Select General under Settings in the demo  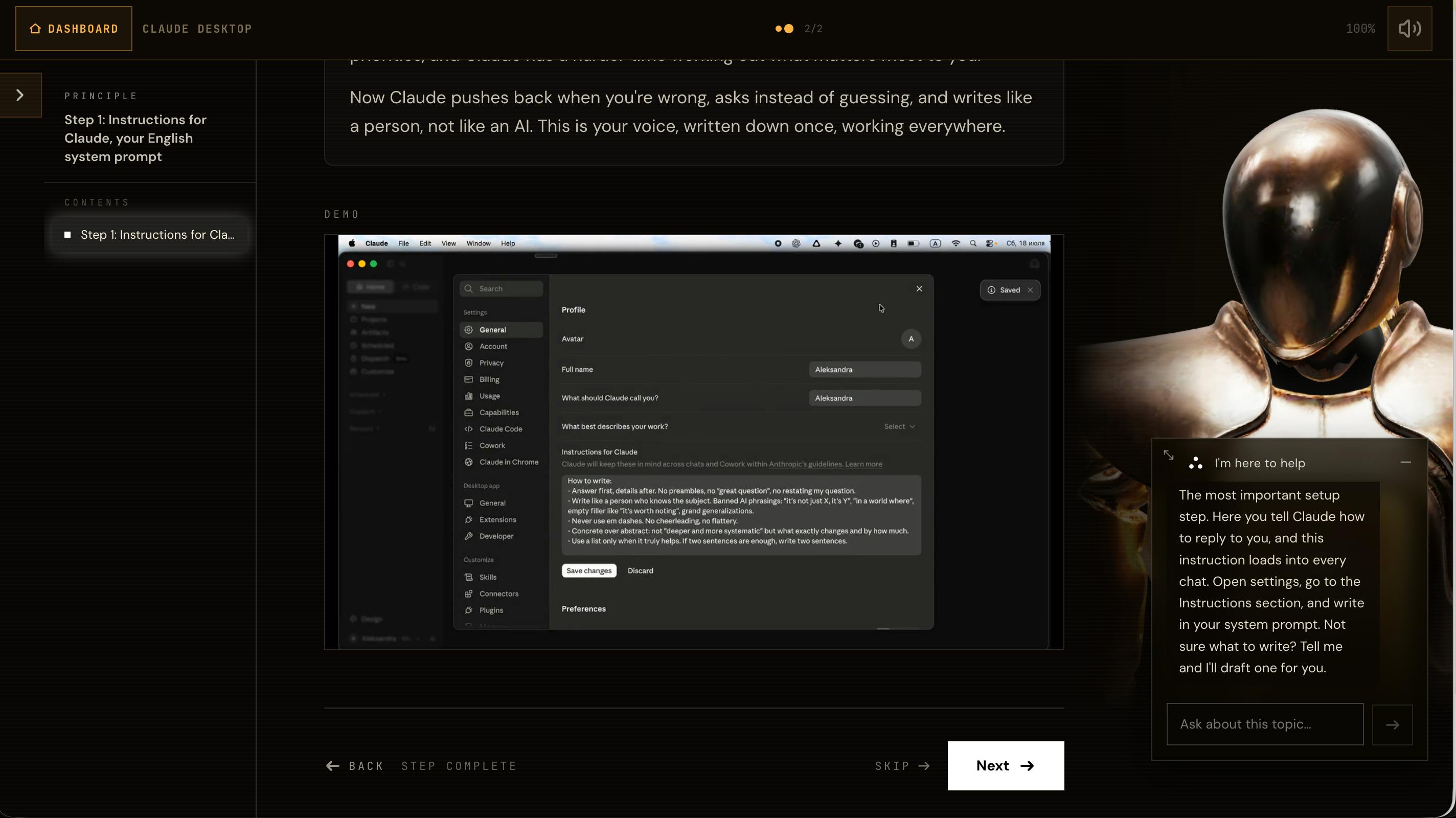502,330
